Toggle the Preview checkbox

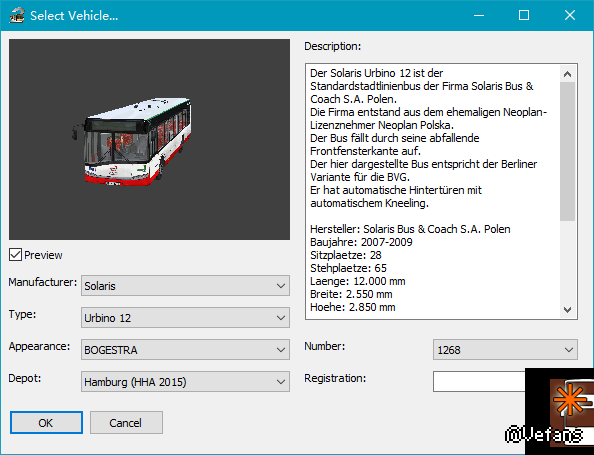tap(16, 255)
